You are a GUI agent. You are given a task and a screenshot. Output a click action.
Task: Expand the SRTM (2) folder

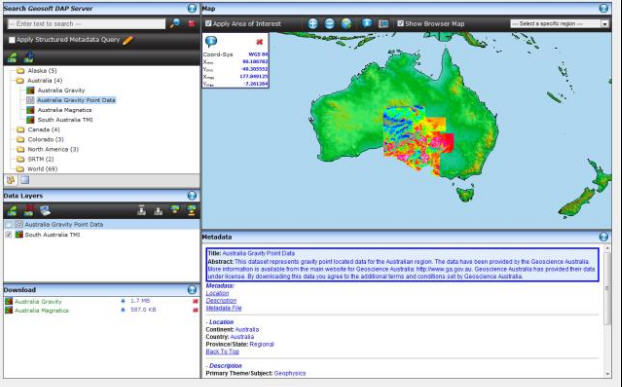[20, 159]
